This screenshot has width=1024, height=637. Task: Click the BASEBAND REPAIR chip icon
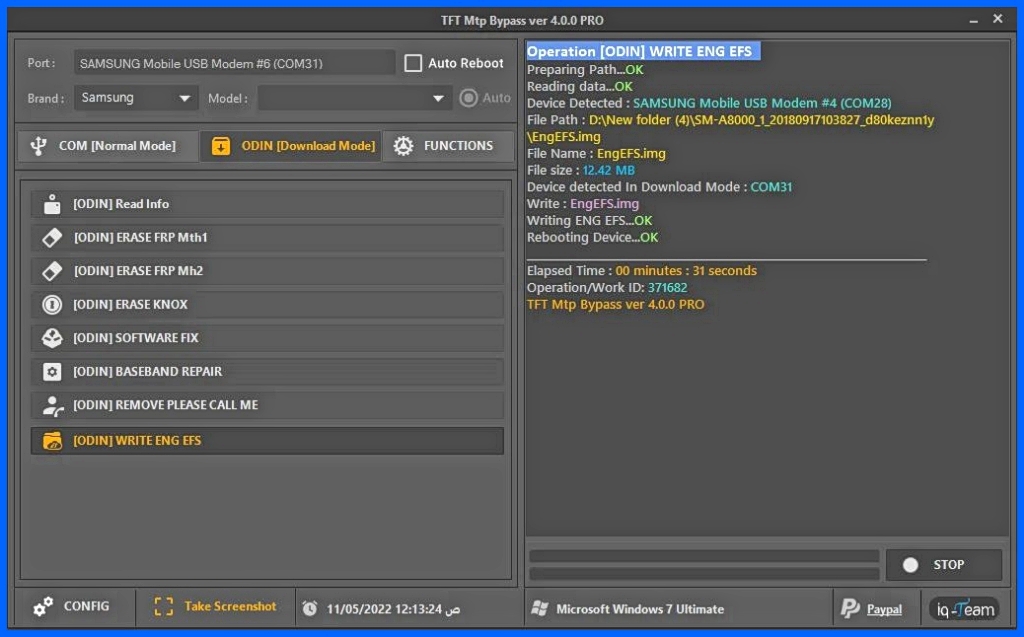click(x=52, y=372)
